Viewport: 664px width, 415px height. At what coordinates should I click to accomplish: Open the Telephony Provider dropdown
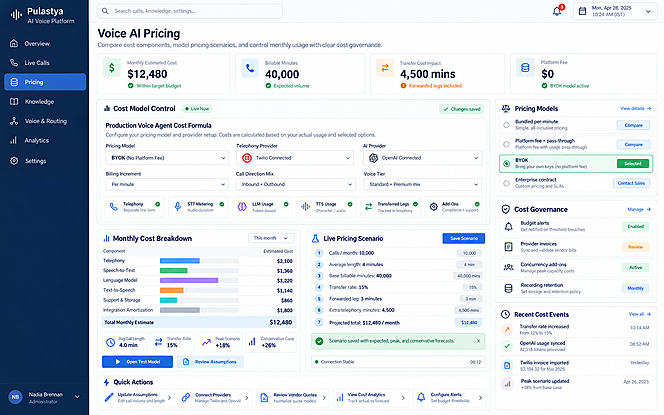295,158
